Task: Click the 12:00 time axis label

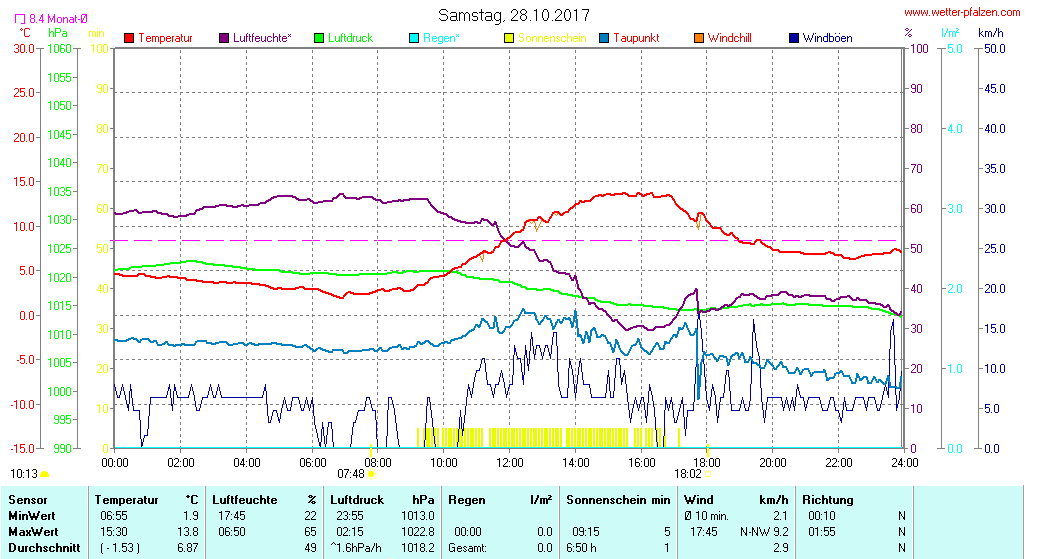Action: (509, 462)
